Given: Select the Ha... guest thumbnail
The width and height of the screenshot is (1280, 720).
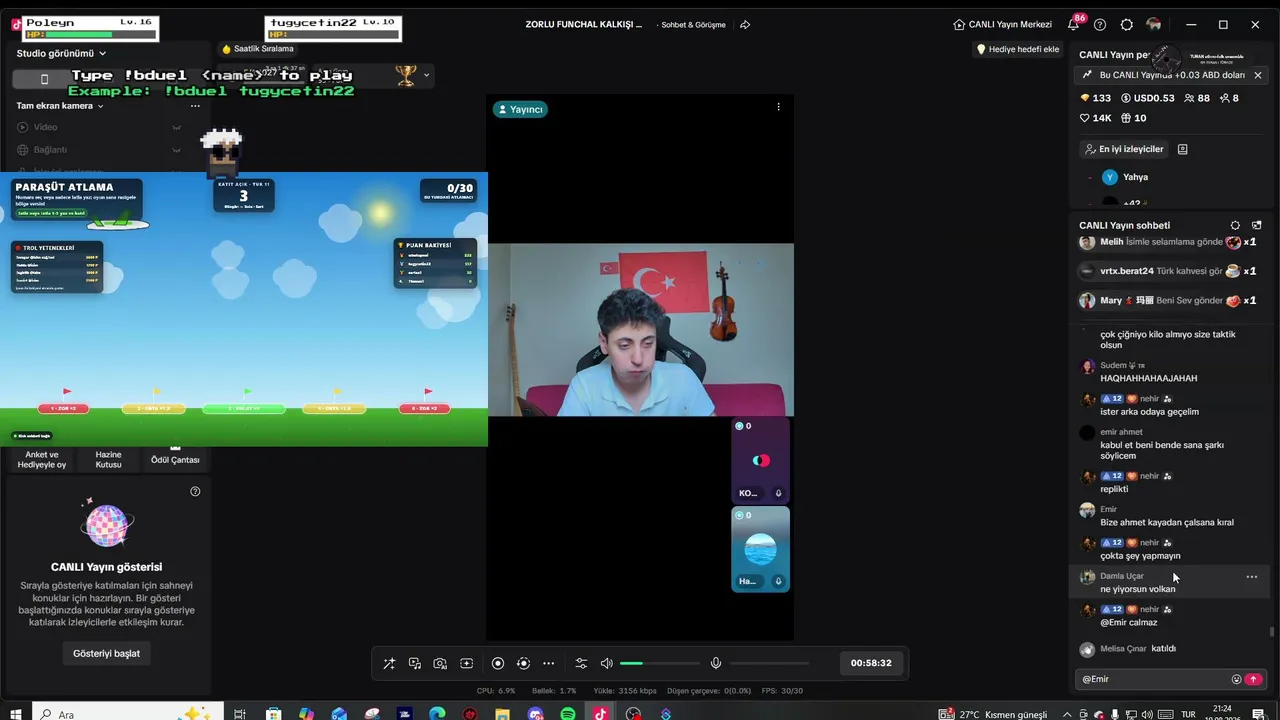Looking at the screenshot, I should [x=761, y=549].
